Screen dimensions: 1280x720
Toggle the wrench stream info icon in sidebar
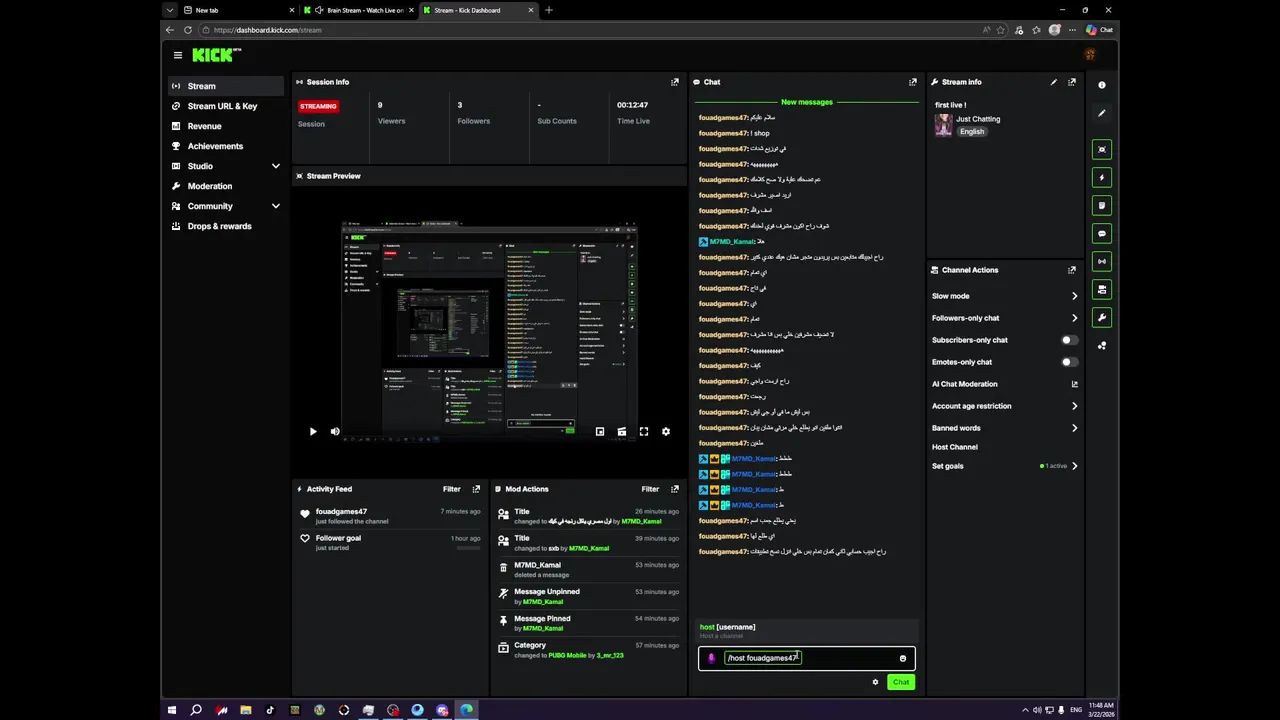pyautogui.click(x=1102, y=318)
